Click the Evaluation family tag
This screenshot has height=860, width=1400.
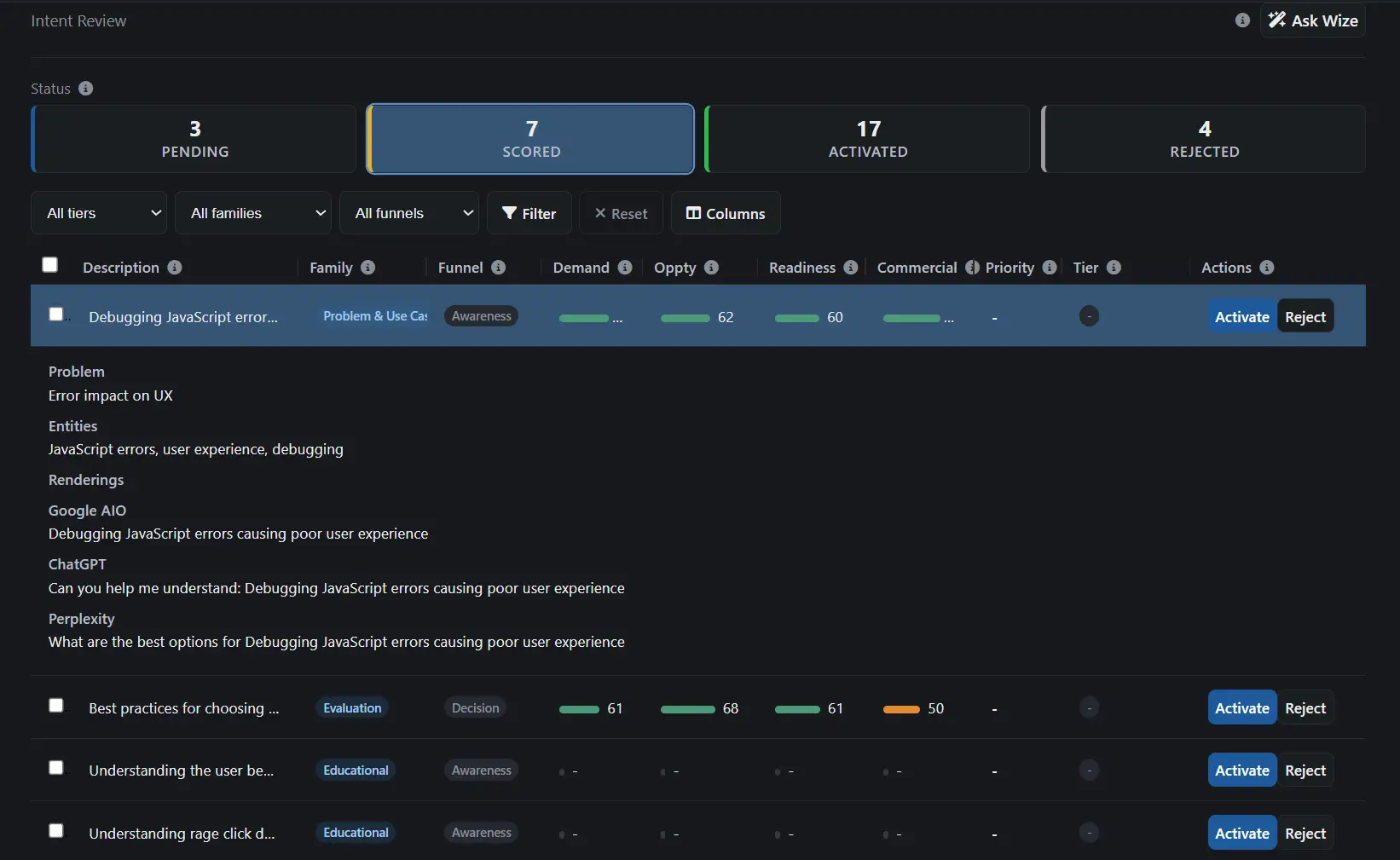tap(352, 708)
